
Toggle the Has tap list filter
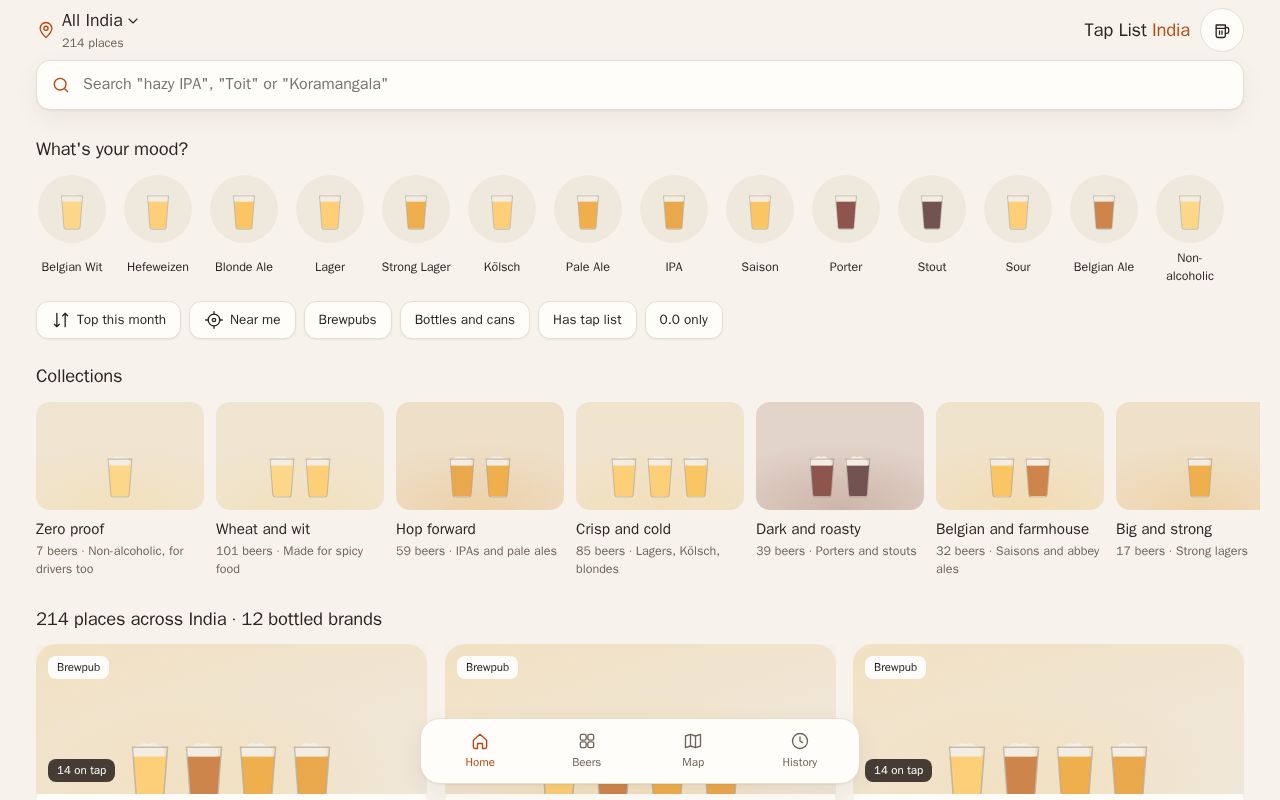click(587, 320)
